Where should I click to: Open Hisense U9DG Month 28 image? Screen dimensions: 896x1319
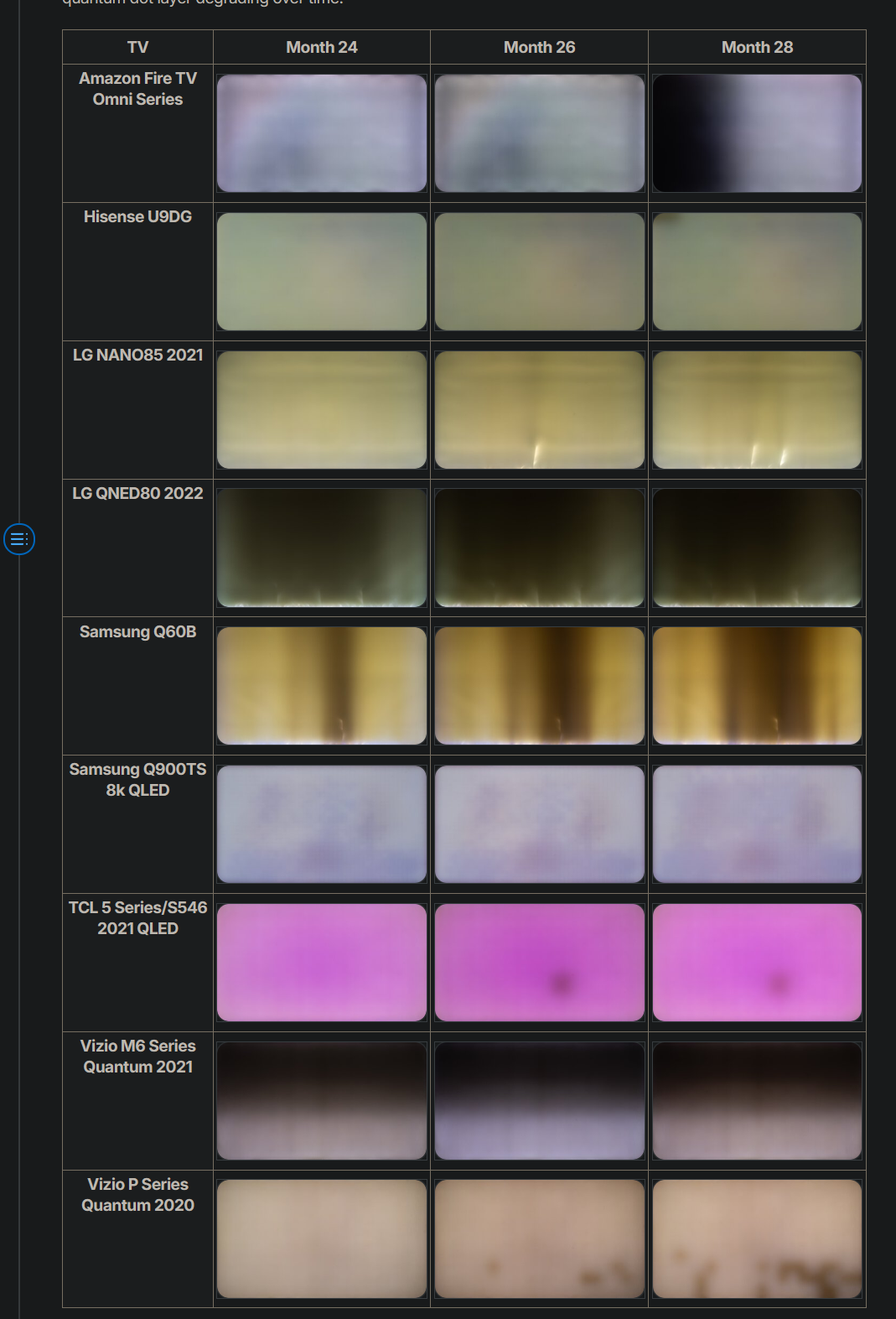757,272
